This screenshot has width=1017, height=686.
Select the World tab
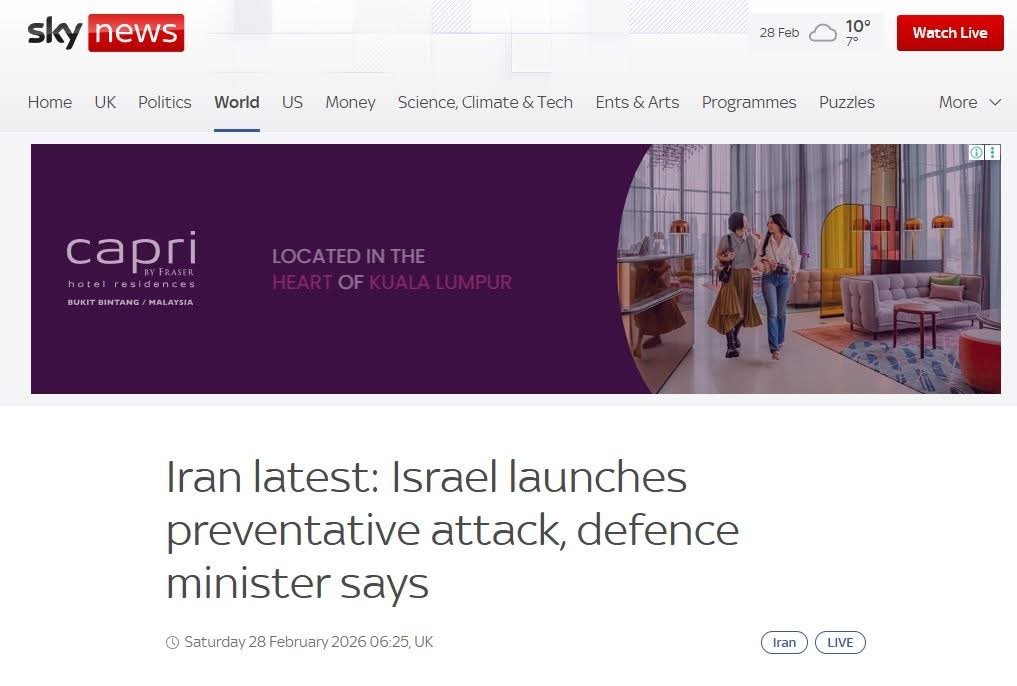point(237,102)
